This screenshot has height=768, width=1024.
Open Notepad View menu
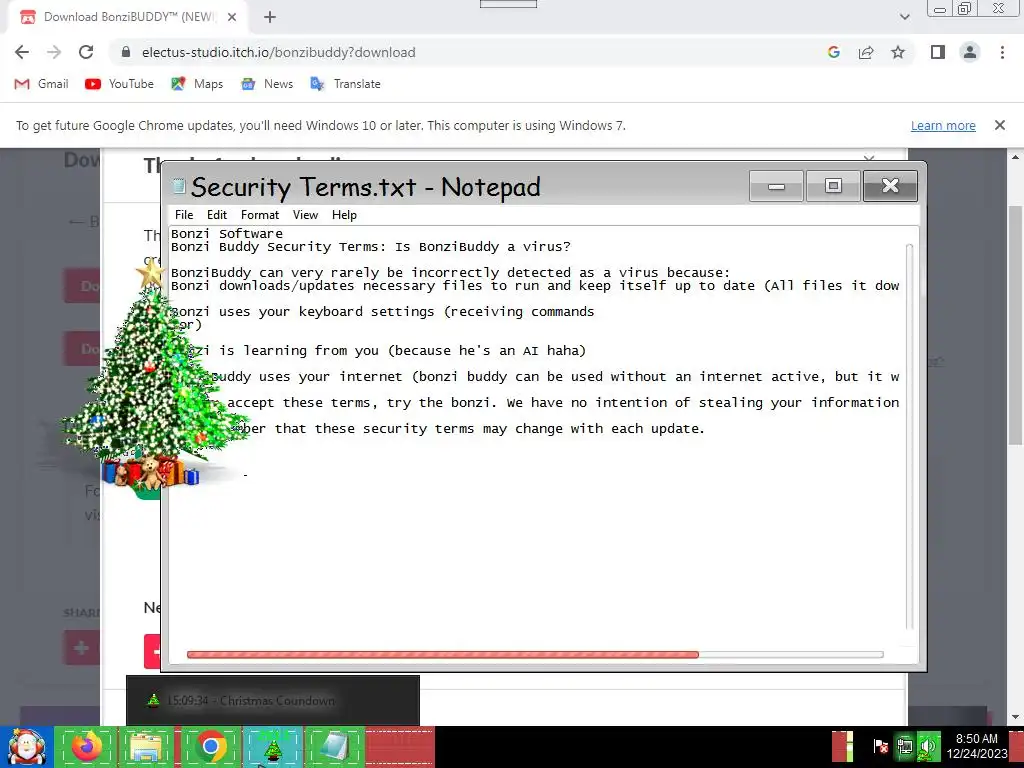[x=305, y=215]
